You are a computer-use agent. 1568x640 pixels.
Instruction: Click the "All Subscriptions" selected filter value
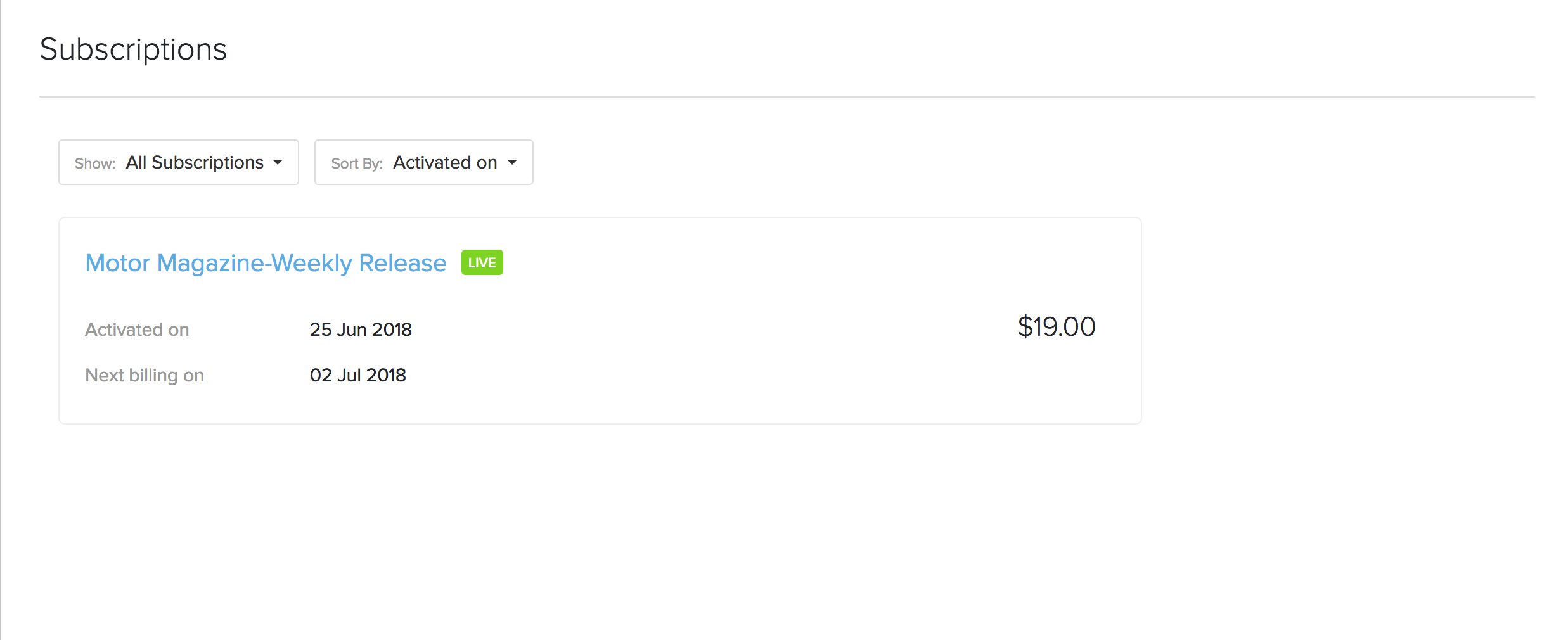click(x=195, y=162)
